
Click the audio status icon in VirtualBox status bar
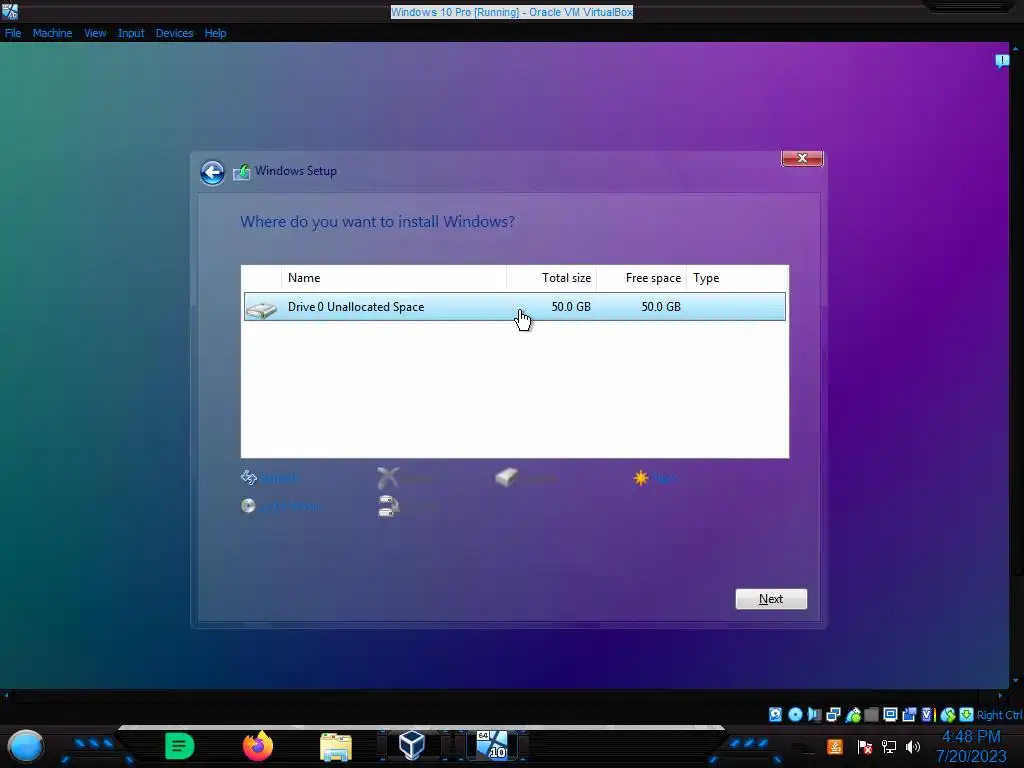tap(814, 714)
